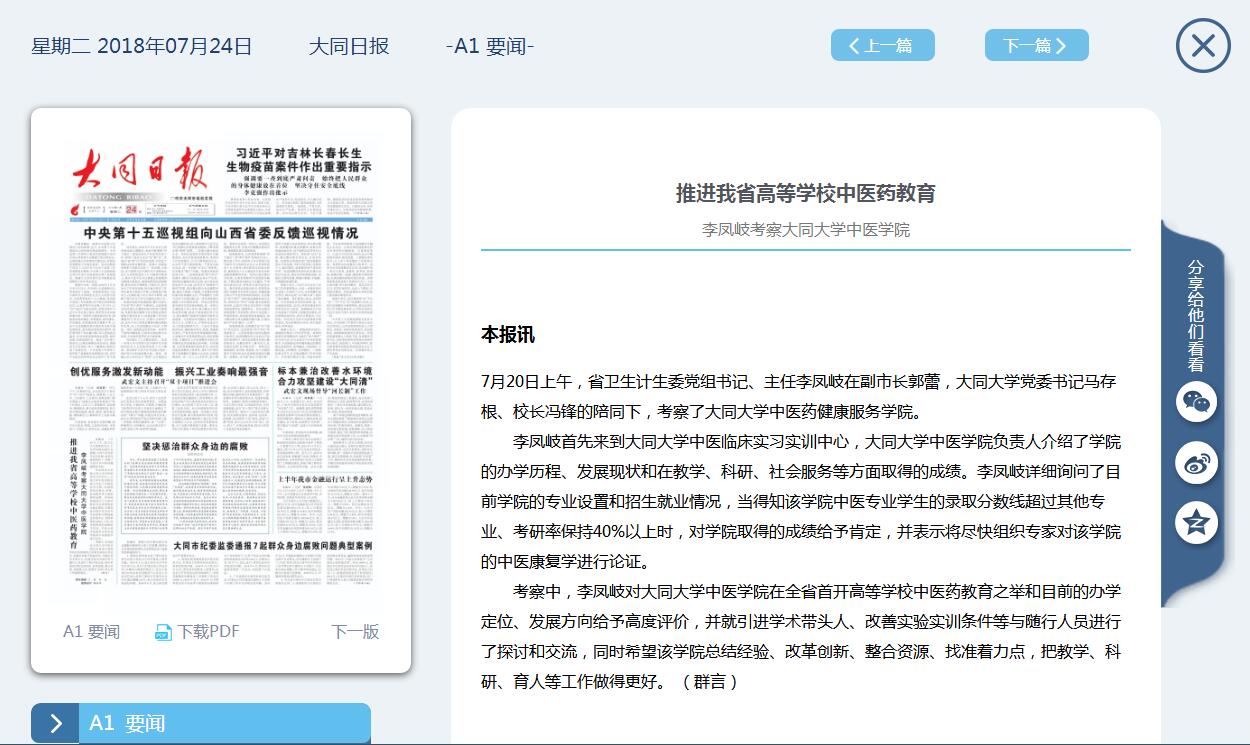The width and height of the screenshot is (1250, 745).
Task: Go to next article 下一篇
Action: pyautogui.click(x=1036, y=45)
